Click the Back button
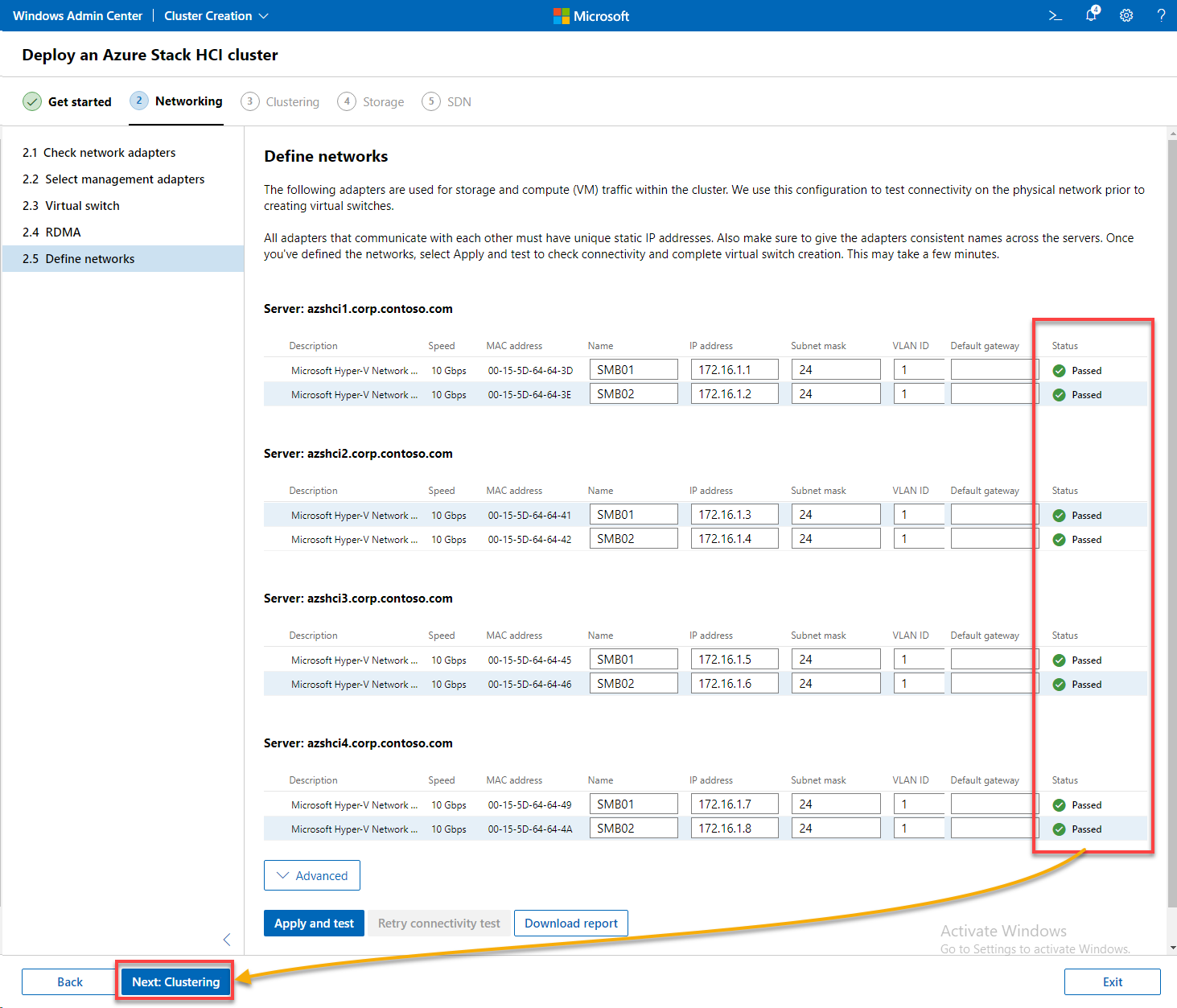The height and width of the screenshot is (1008, 1177). tap(70, 982)
